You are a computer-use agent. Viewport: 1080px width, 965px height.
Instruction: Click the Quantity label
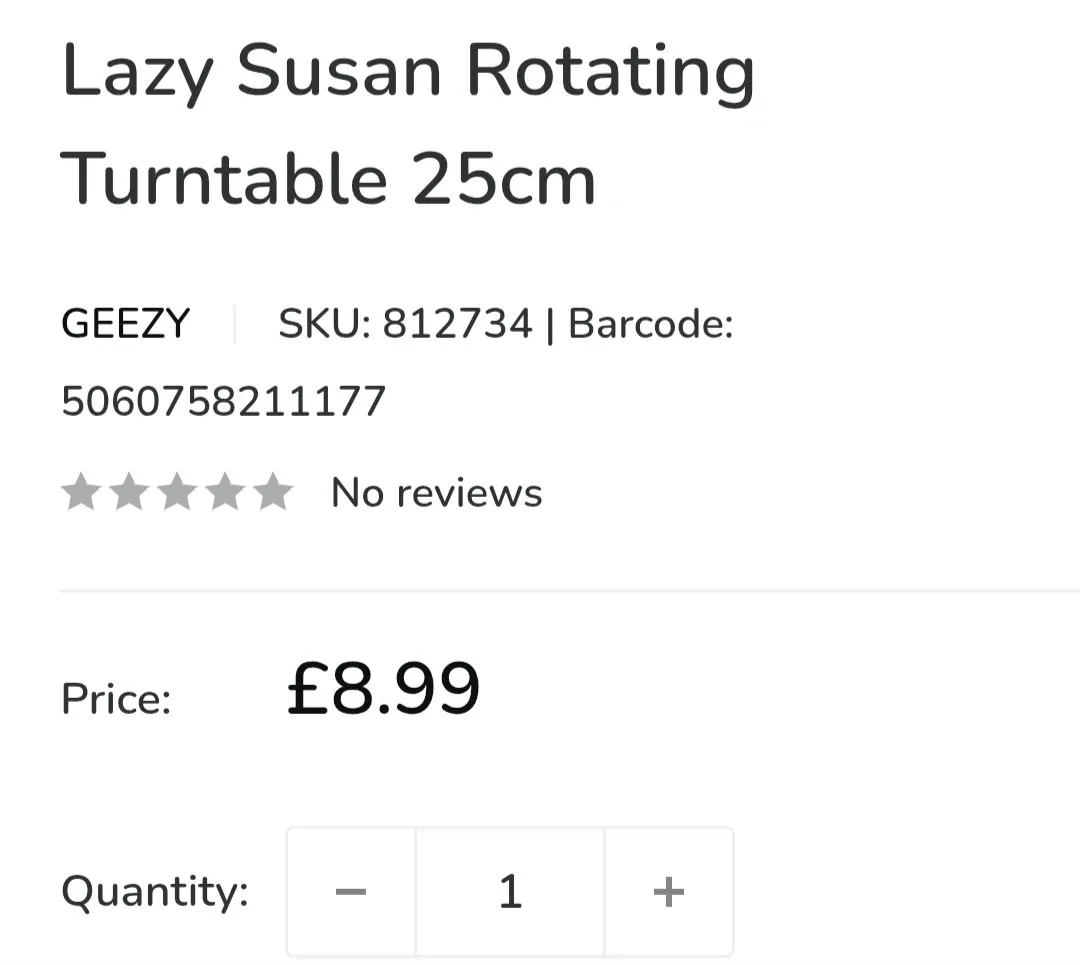click(154, 890)
